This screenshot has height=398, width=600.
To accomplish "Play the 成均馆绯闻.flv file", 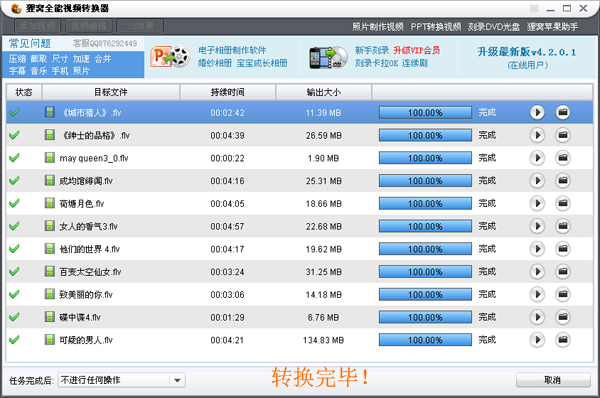I will click(537, 181).
